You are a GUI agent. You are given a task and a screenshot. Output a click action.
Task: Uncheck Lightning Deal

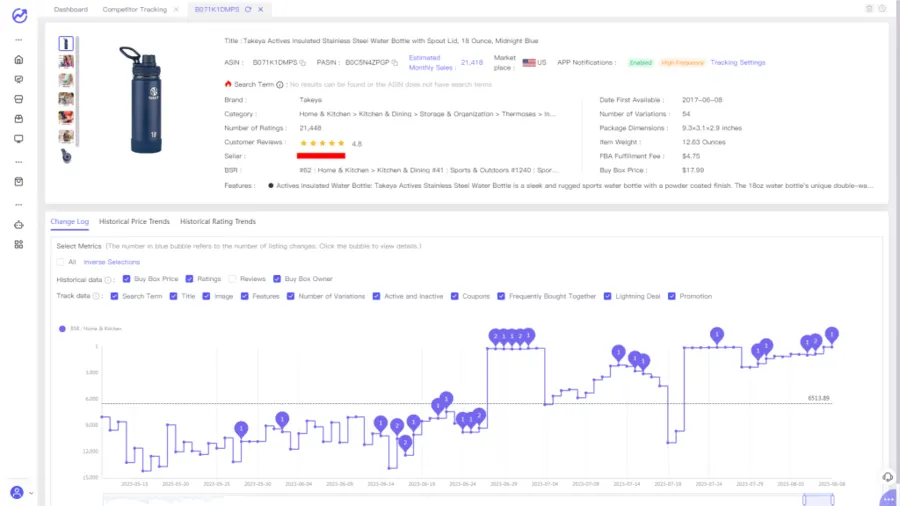[607, 296]
